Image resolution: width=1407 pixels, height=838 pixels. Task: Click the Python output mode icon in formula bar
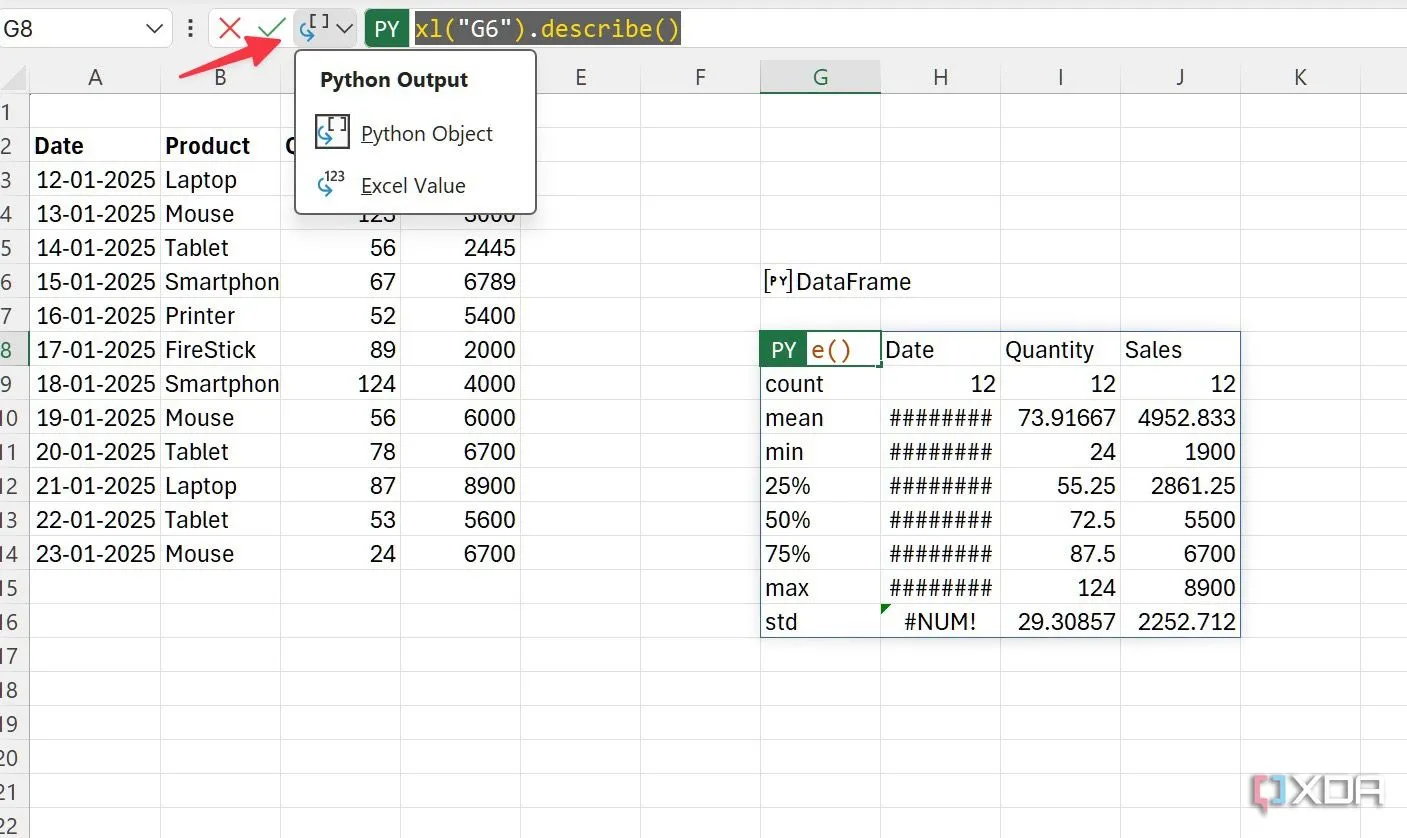tap(314, 29)
